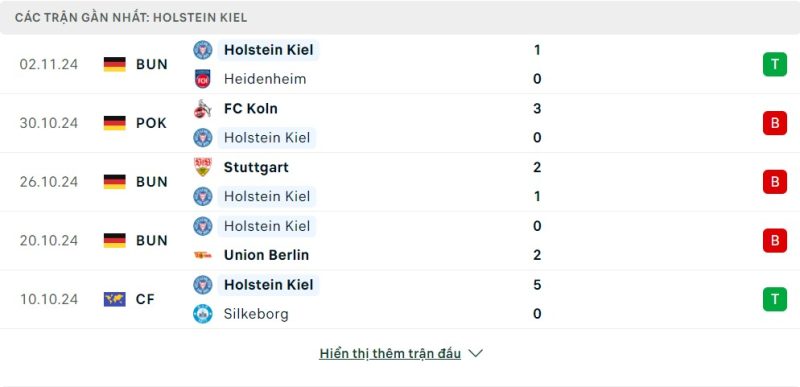Open the Heidenheim team name link
The width and height of the screenshot is (800, 387).
[265, 79]
